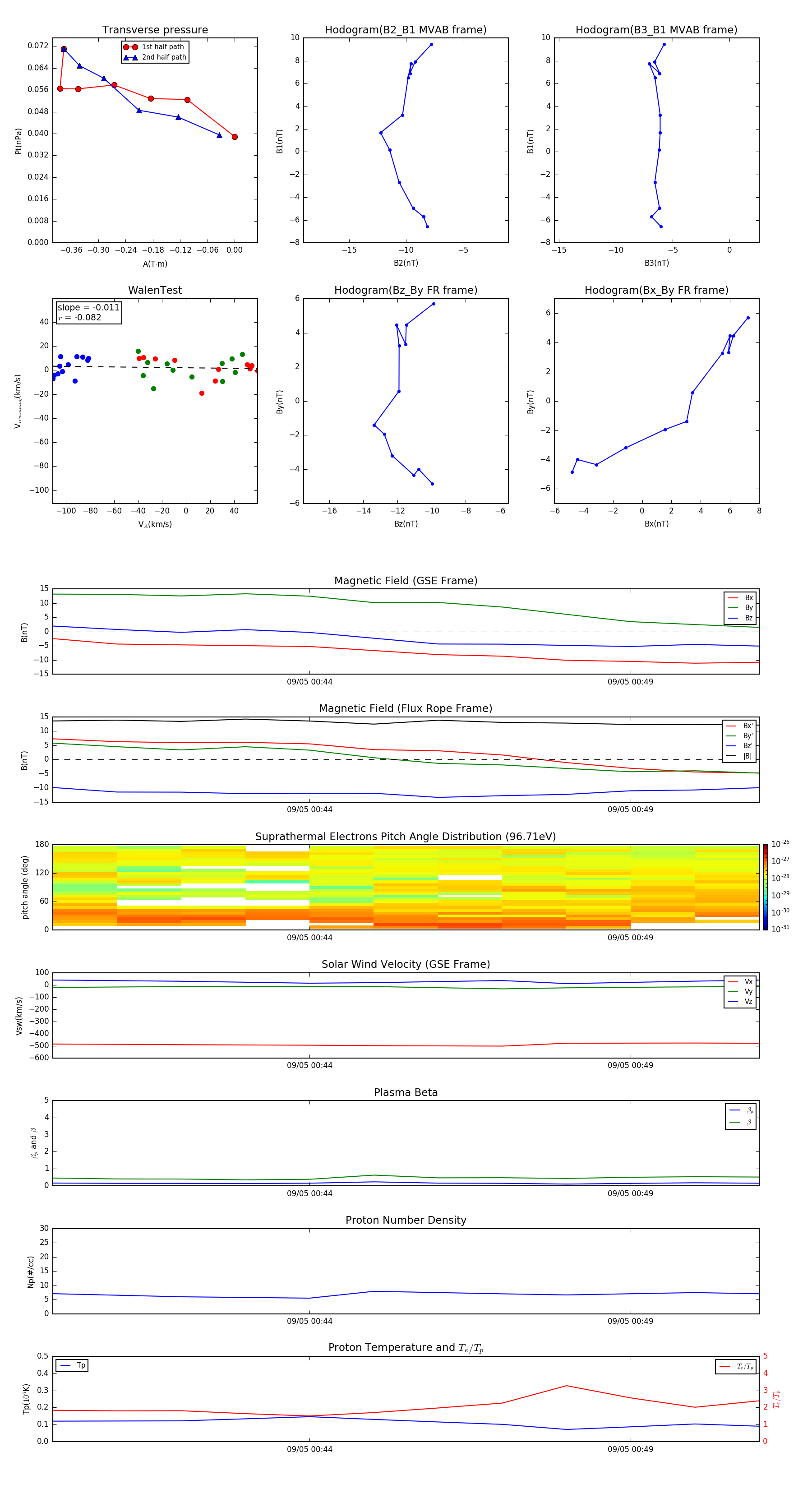
Task: Click the pitch angle color scale bar
Action: click(765, 887)
